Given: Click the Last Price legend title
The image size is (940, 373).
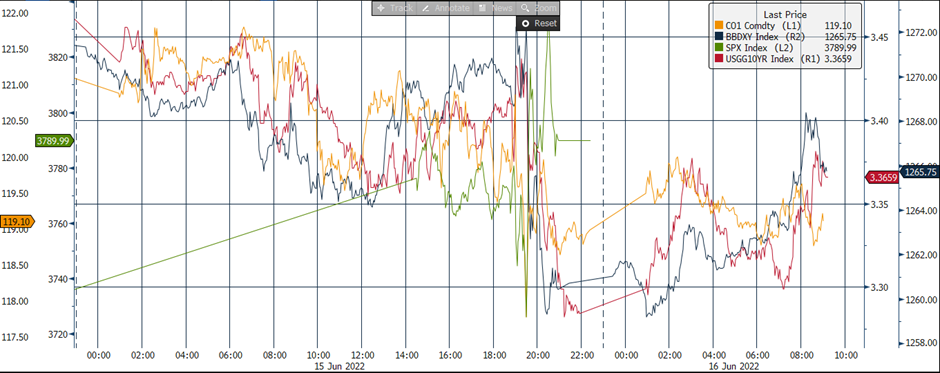Looking at the screenshot, I should tap(785, 14).
